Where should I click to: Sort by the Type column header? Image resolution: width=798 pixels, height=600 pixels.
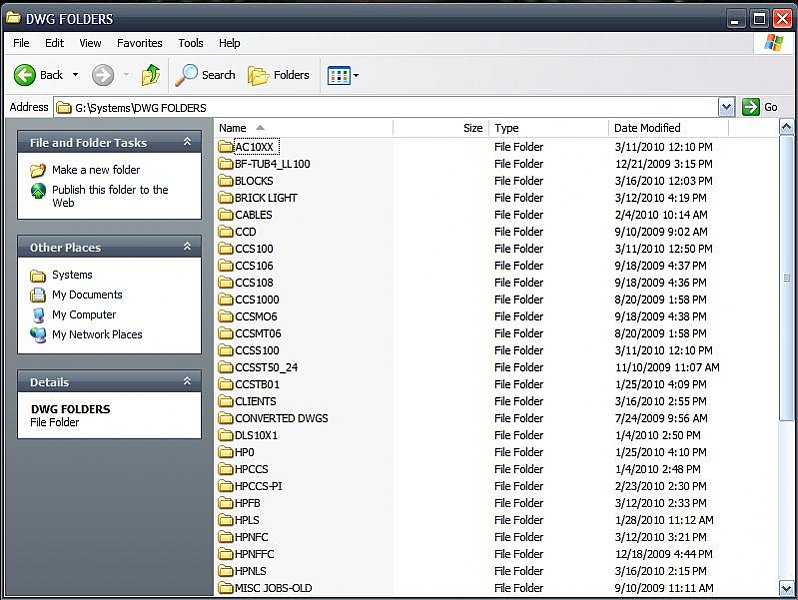[549, 128]
